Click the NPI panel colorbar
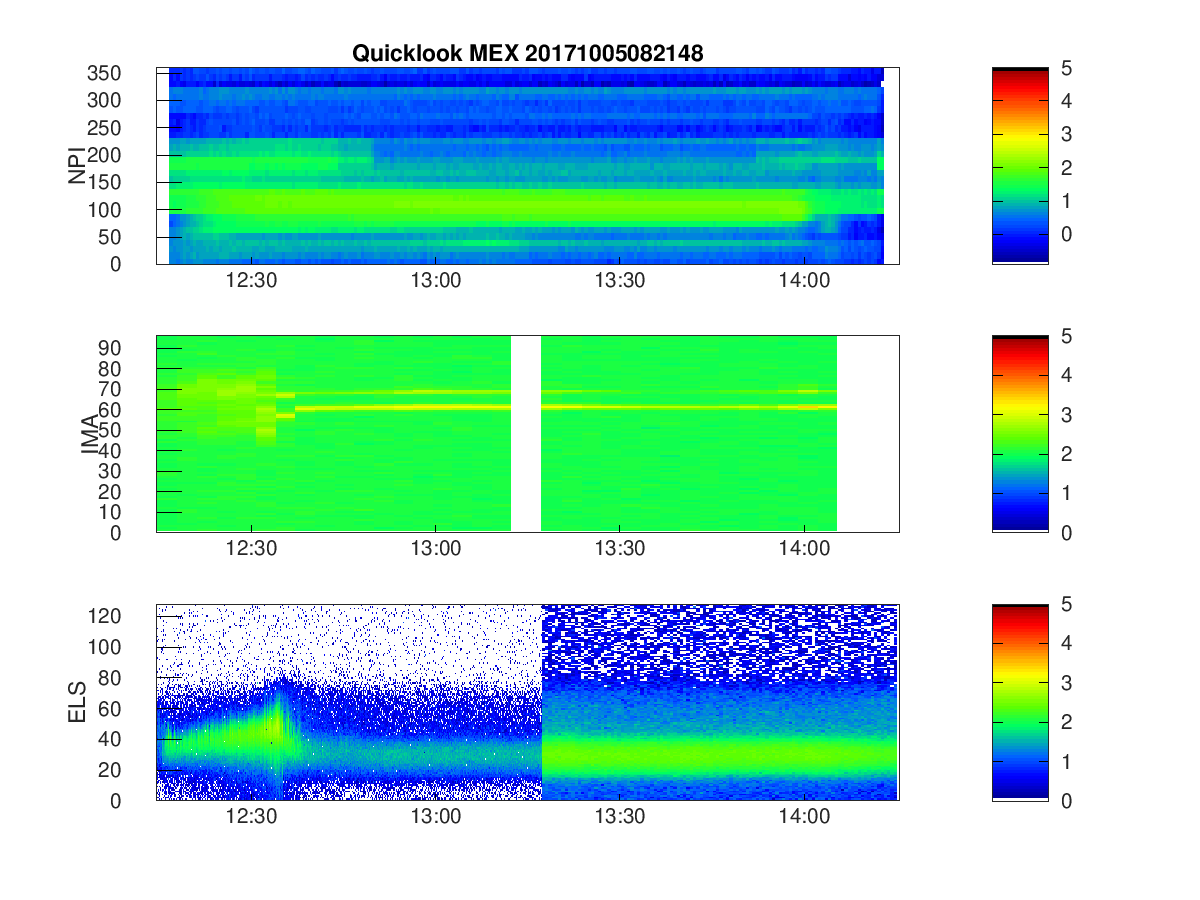 [x=1020, y=166]
